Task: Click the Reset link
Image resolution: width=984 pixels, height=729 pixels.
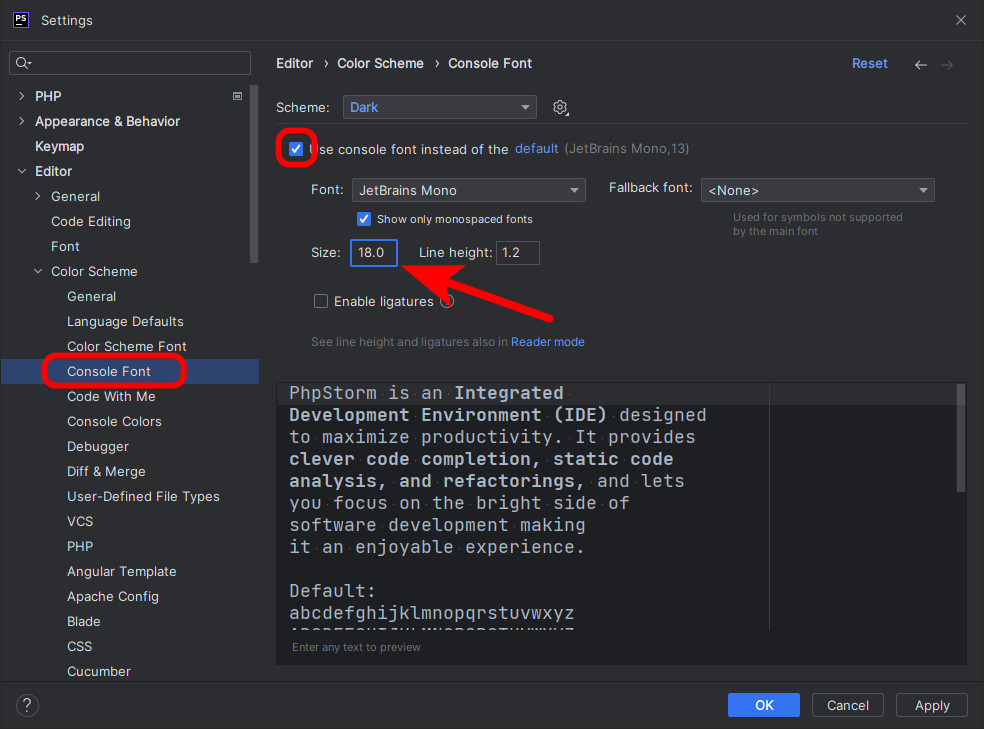Action: pos(869,63)
